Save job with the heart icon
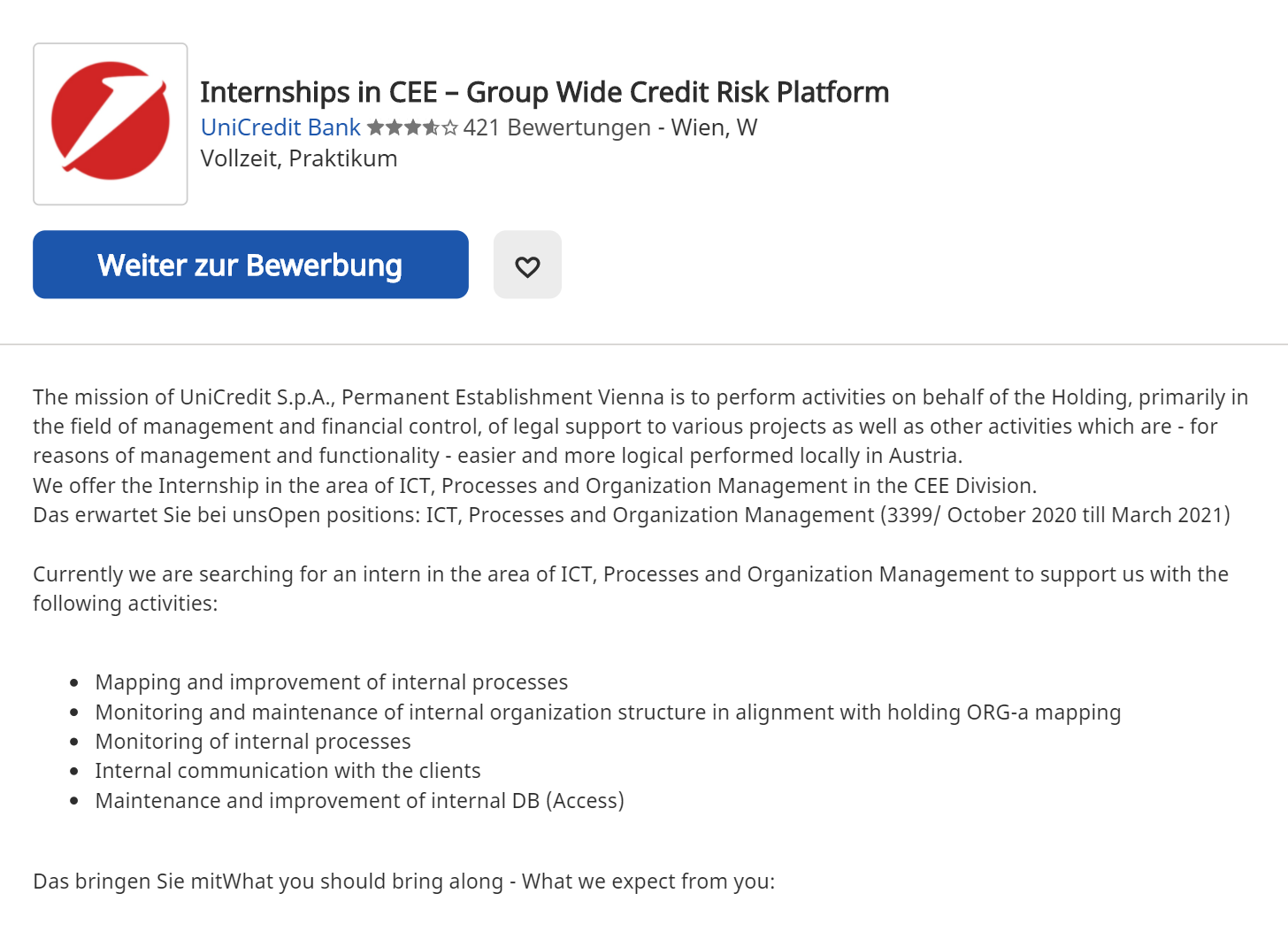 coord(527,265)
